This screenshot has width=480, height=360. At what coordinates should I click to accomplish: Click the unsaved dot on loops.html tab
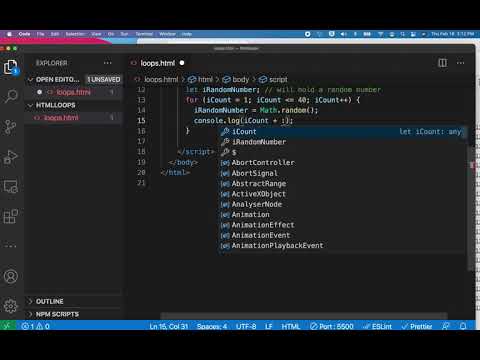coord(182,63)
